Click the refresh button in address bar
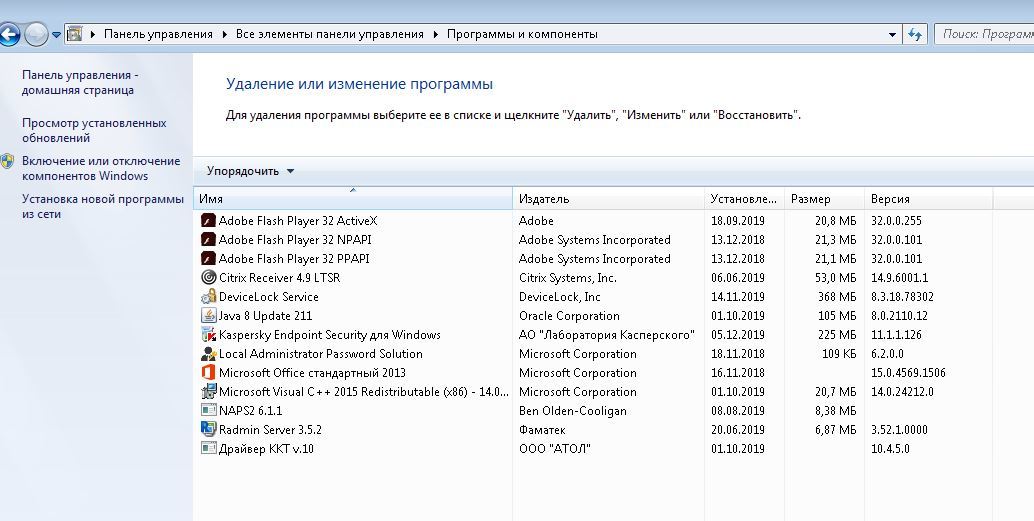The height and width of the screenshot is (521, 1034). pos(915,34)
